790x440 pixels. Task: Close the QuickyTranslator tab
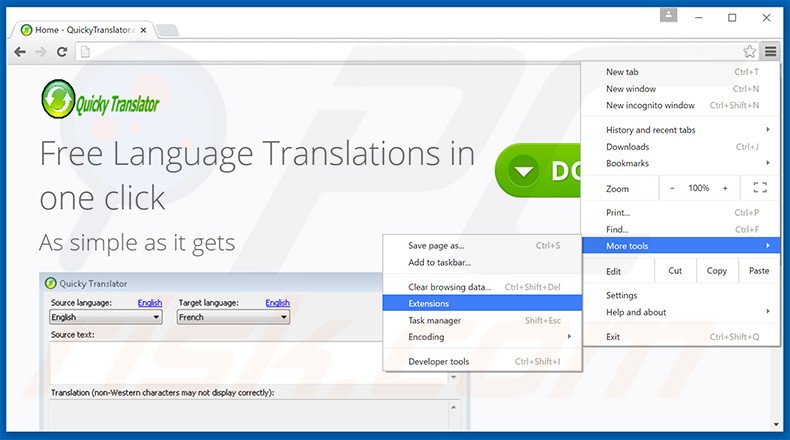coord(143,30)
